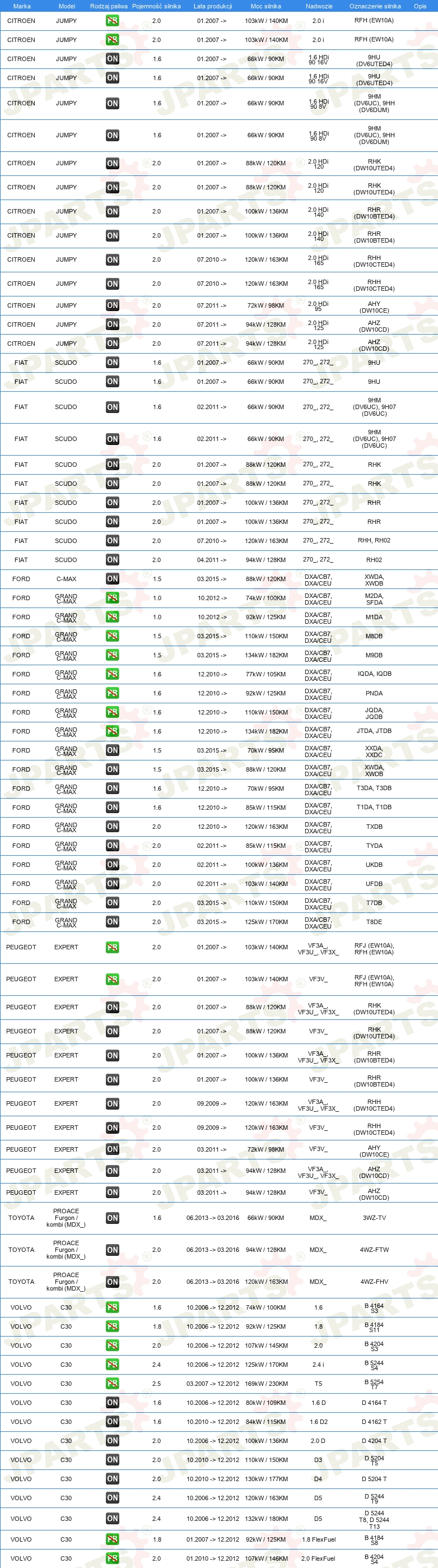Screen dimensions: 438x1568
Task: Select the engine code cell UFDB
Action: coord(374,884)
